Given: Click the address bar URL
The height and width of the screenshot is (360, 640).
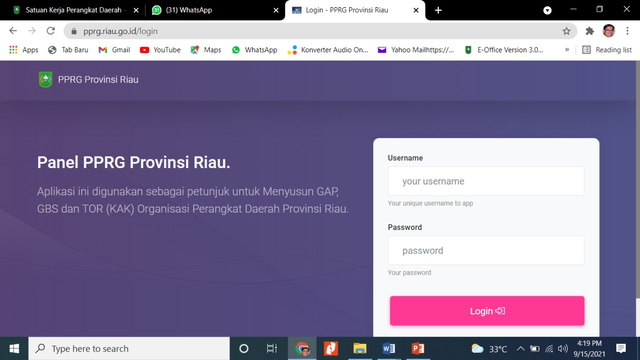Looking at the screenshot, I should point(120,31).
